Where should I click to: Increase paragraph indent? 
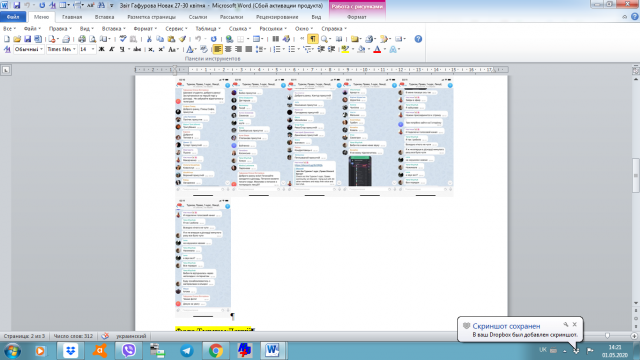click(331, 49)
